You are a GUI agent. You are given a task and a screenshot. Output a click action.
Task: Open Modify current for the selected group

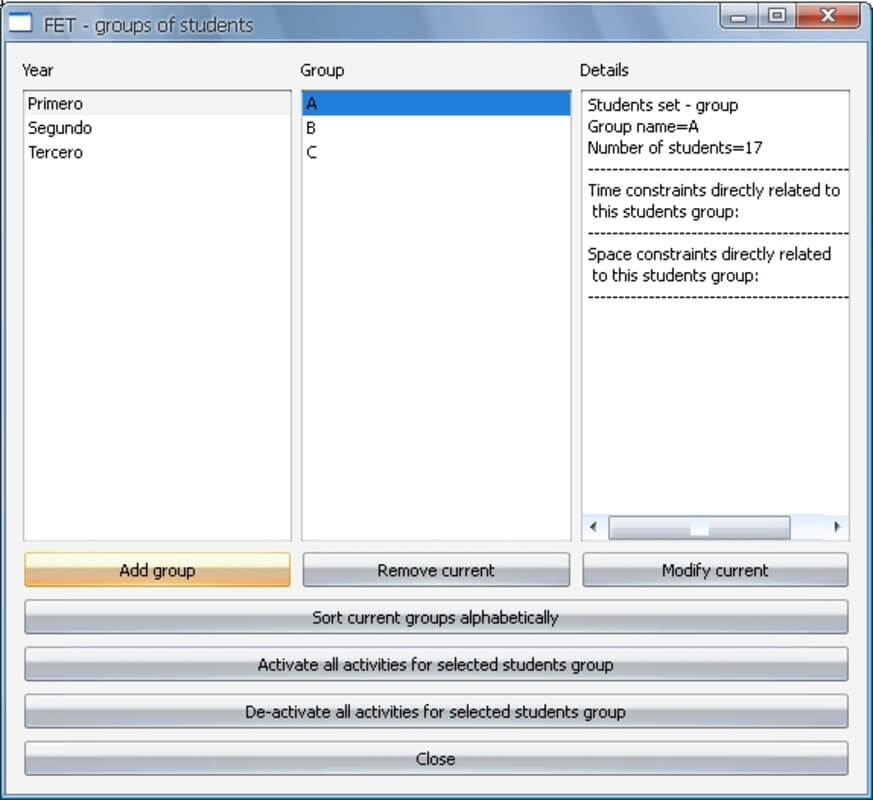pos(715,570)
